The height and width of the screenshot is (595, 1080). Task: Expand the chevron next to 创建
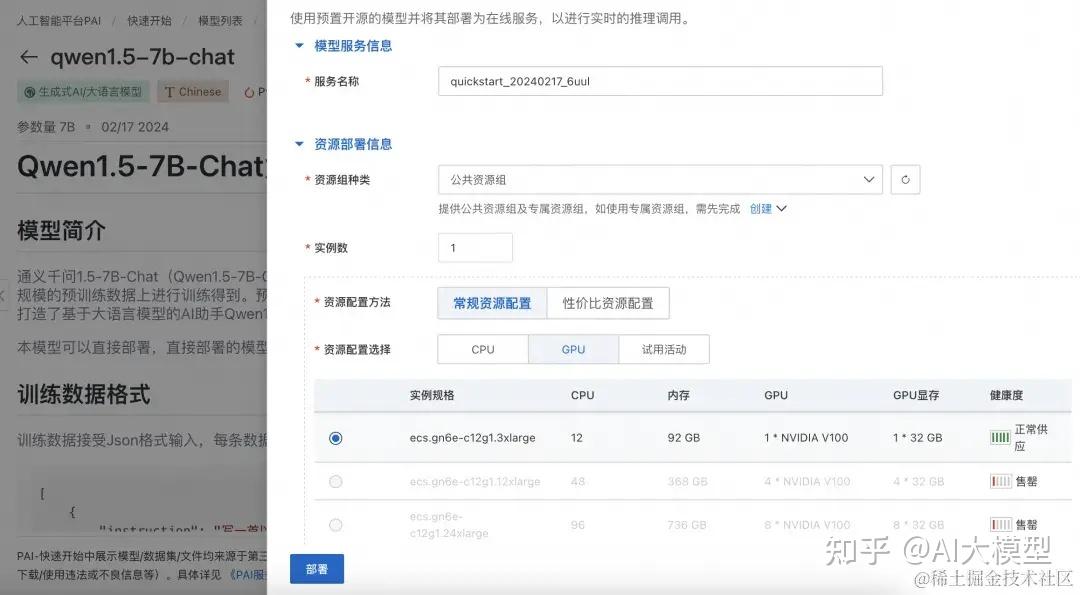(781, 209)
